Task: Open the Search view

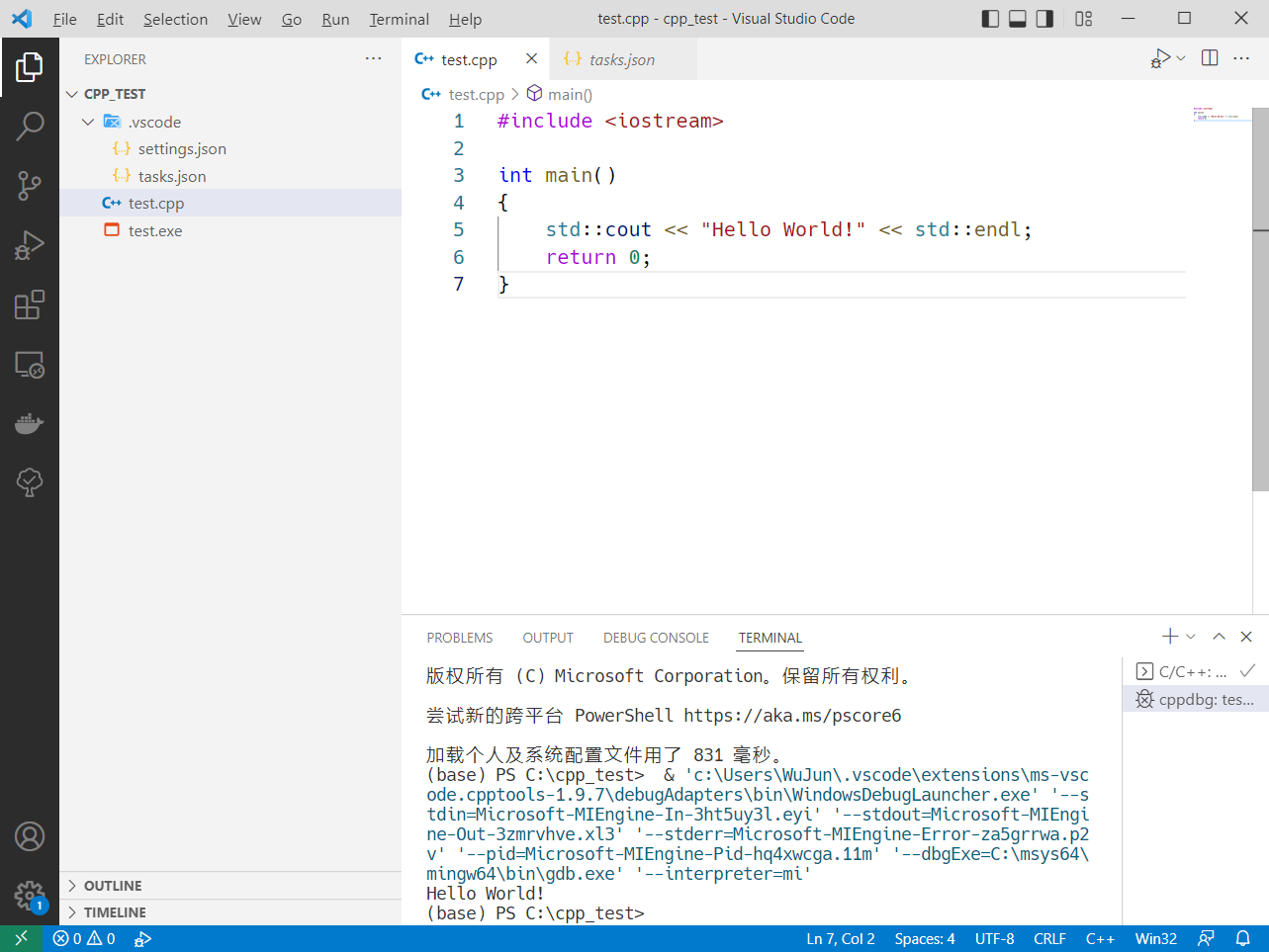Action: click(30, 127)
